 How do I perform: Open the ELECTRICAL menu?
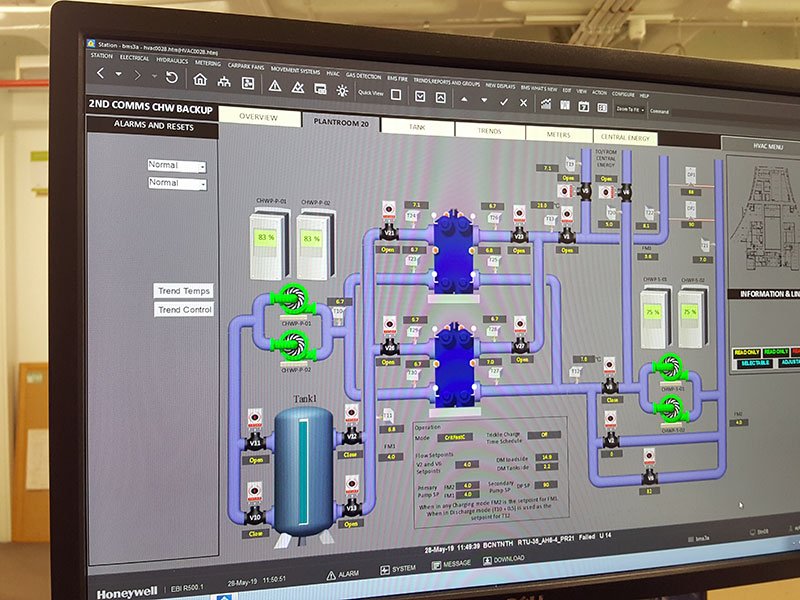point(134,58)
